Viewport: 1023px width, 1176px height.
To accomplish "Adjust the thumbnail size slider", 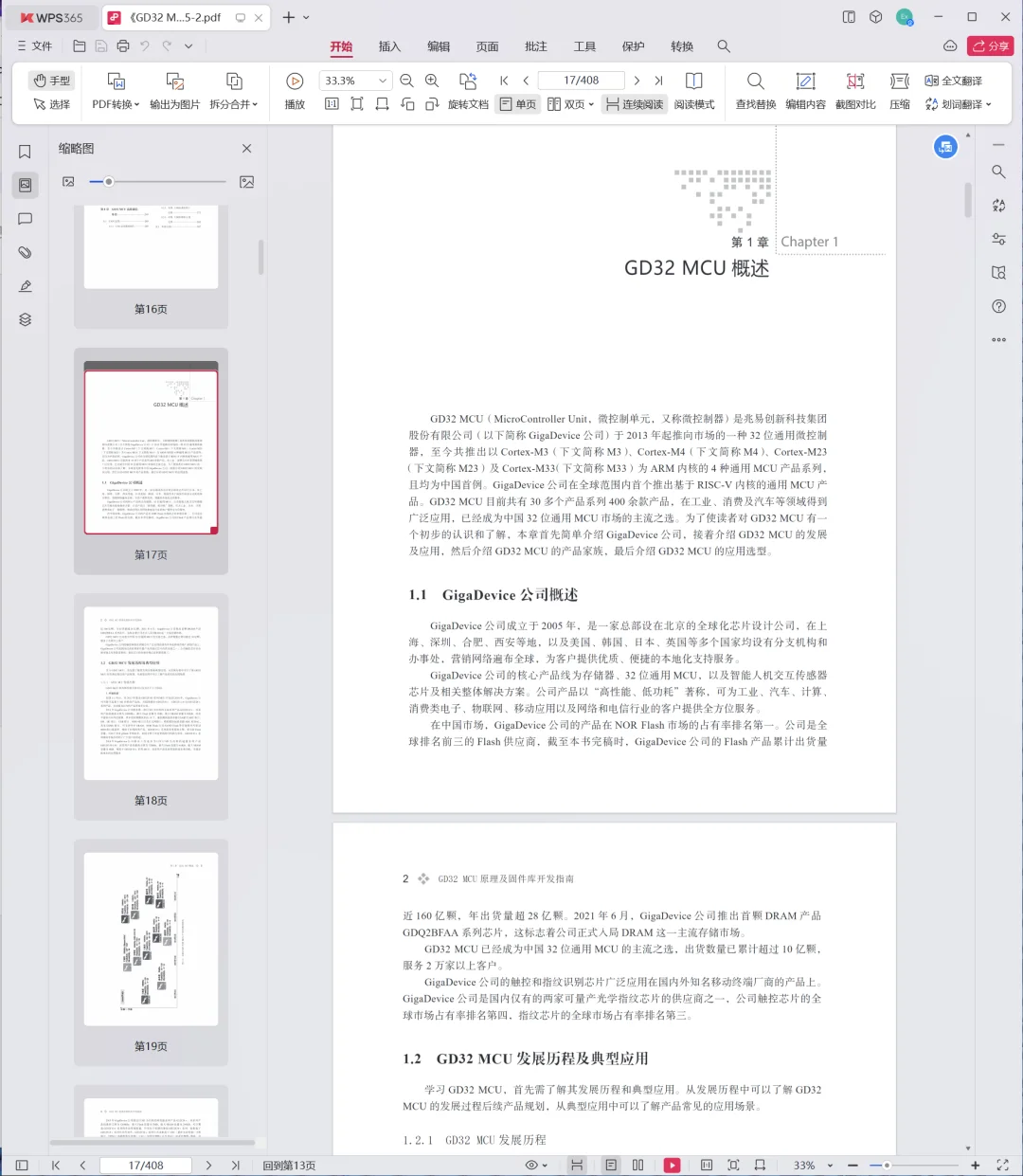I will 157,181.
